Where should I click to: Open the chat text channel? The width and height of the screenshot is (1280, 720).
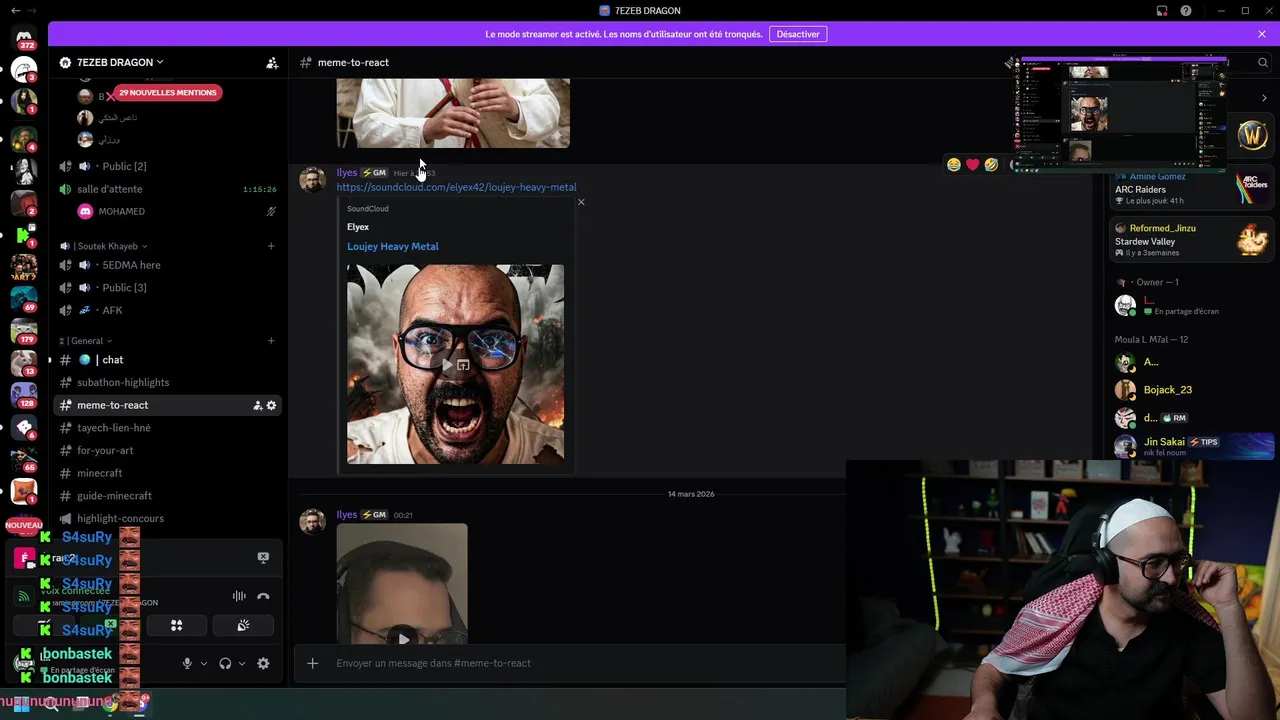pyautogui.click(x=167, y=360)
